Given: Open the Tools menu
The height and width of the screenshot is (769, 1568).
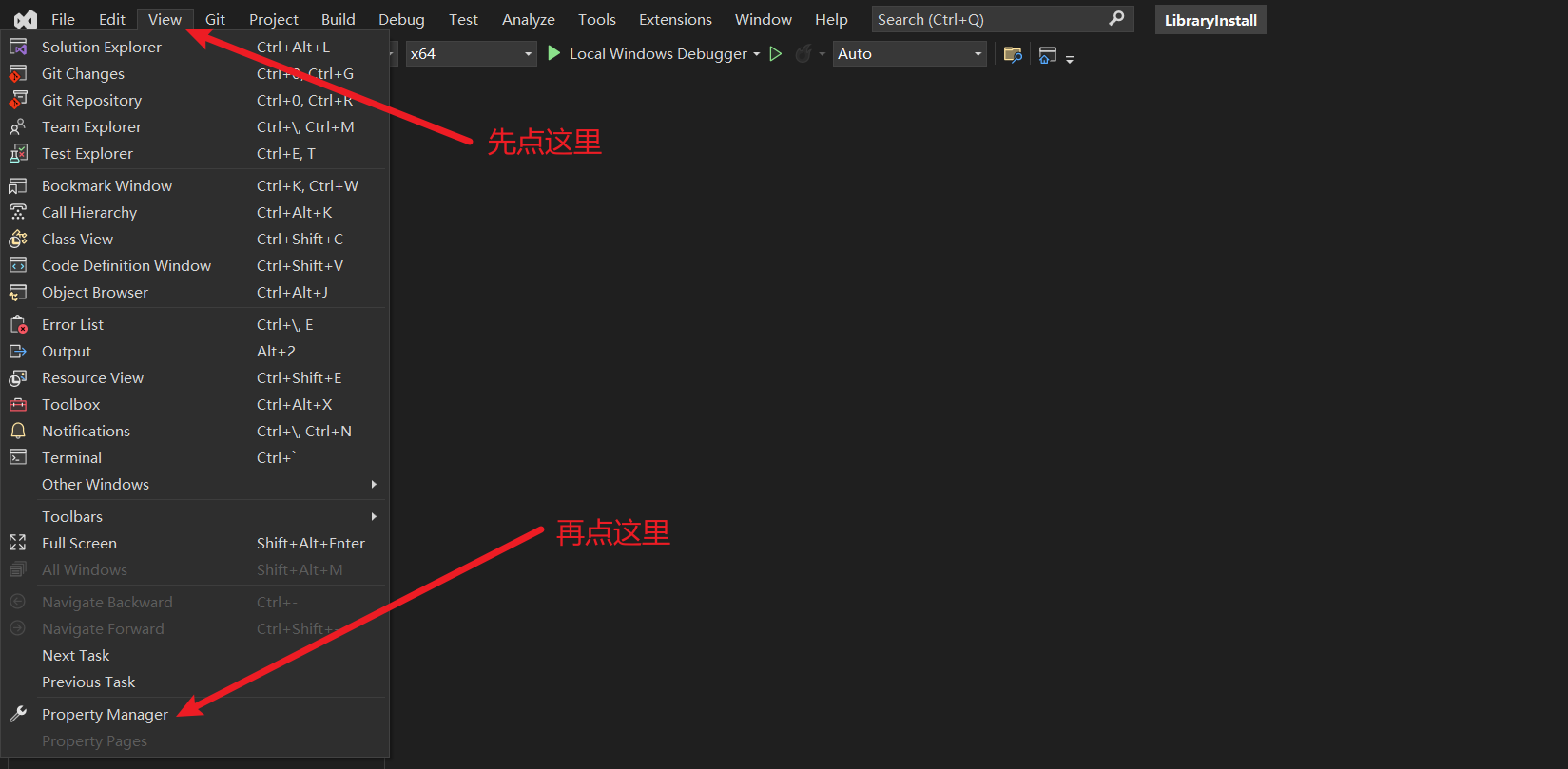Looking at the screenshot, I should (x=597, y=19).
